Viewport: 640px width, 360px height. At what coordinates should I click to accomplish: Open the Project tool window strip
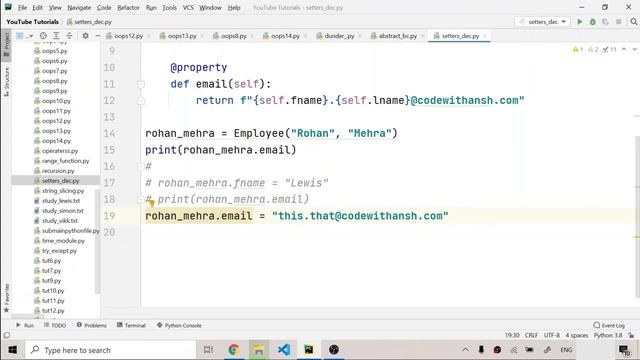tap(7, 44)
